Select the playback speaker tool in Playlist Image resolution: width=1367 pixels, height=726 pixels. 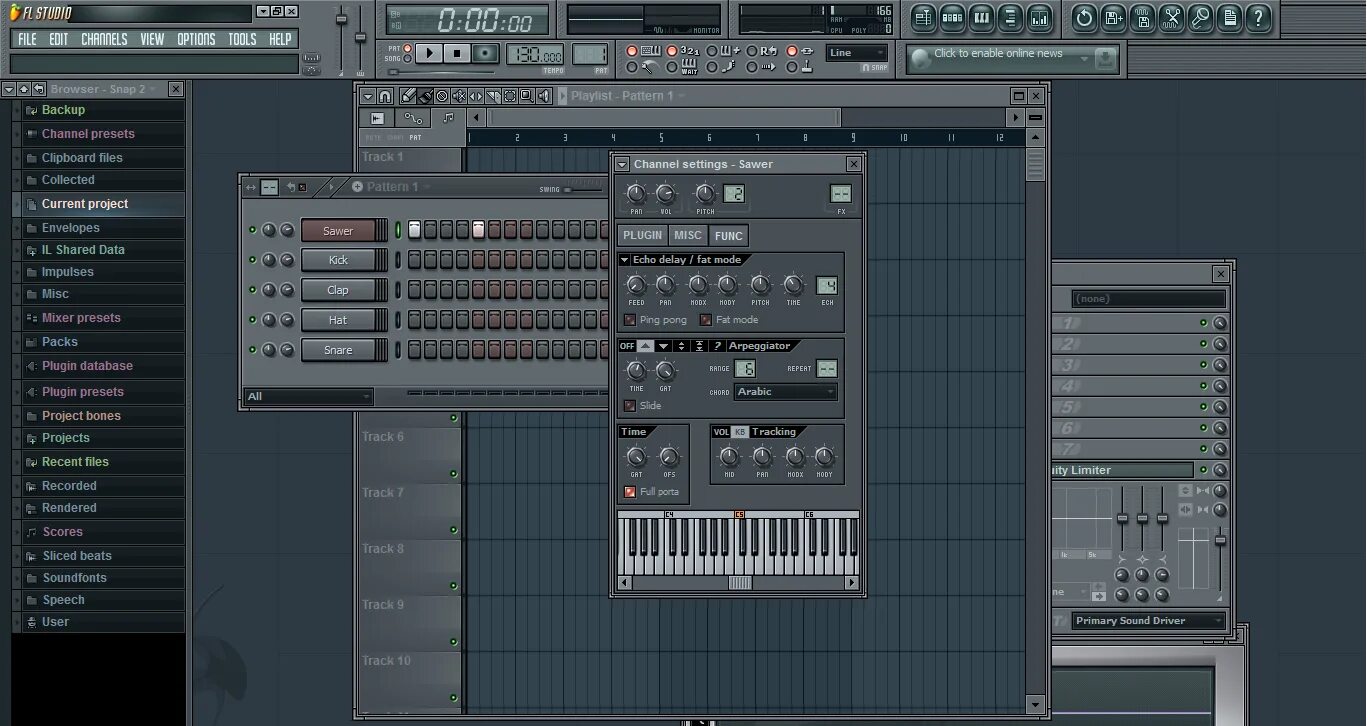544,96
